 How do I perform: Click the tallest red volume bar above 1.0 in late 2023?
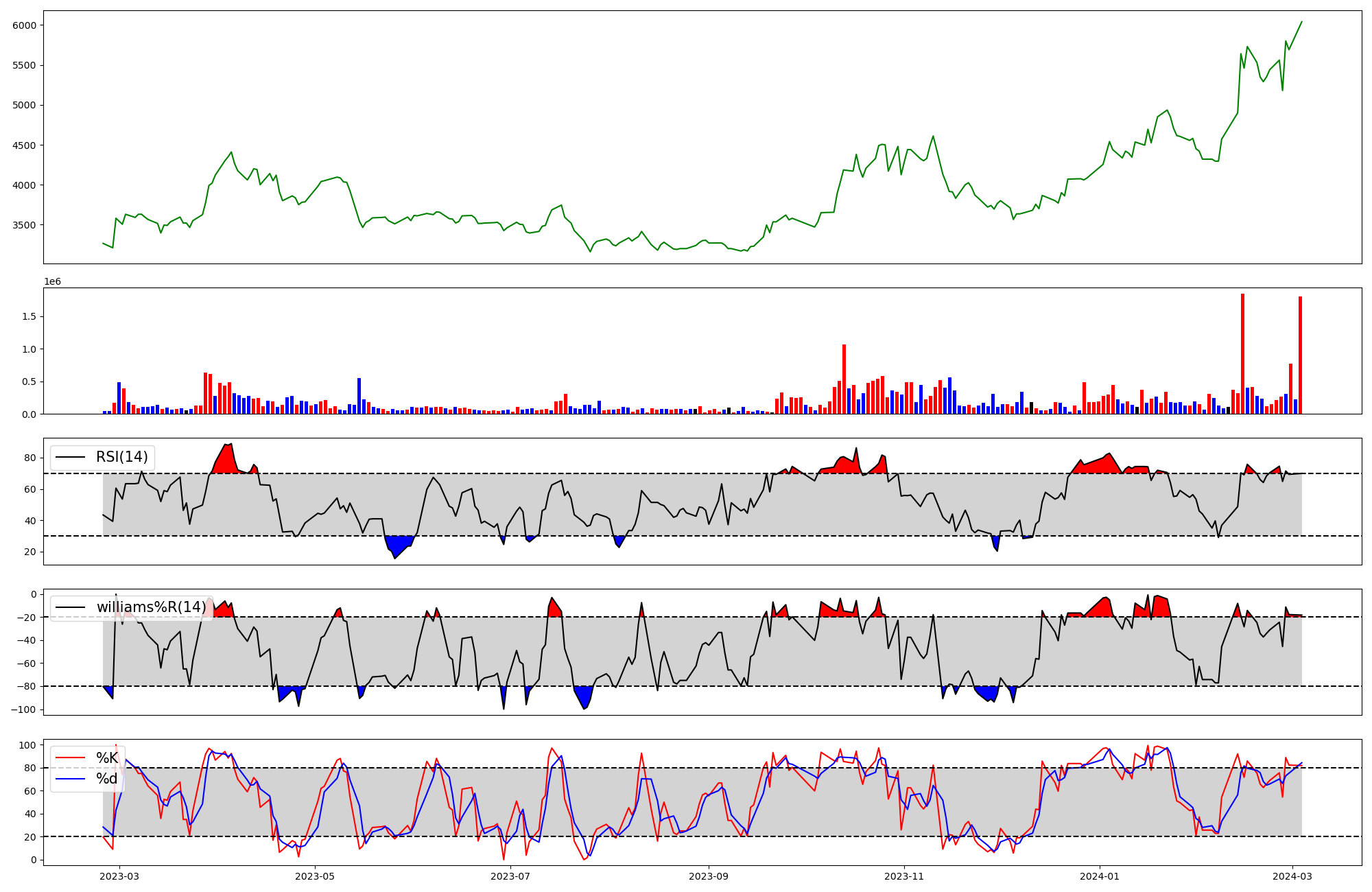coord(844,379)
